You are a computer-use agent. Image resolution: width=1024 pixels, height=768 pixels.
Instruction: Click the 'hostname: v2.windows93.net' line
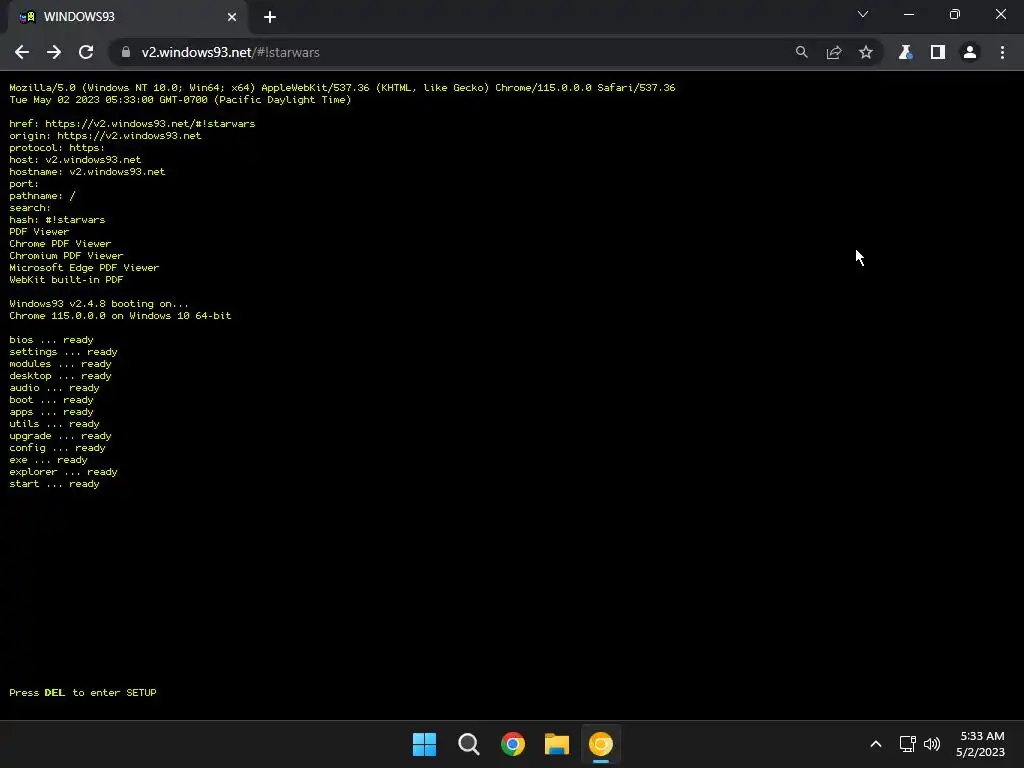pos(87,172)
